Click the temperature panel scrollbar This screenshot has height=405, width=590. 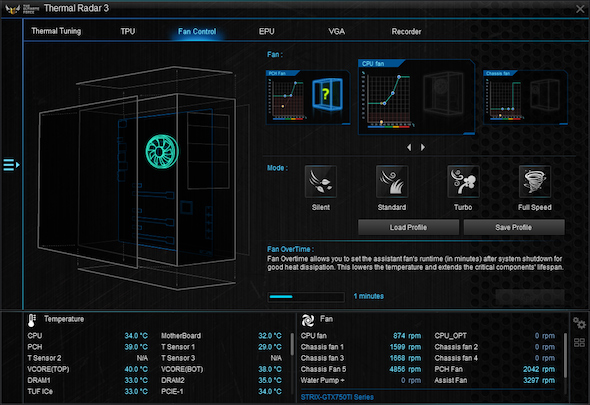(x=292, y=344)
